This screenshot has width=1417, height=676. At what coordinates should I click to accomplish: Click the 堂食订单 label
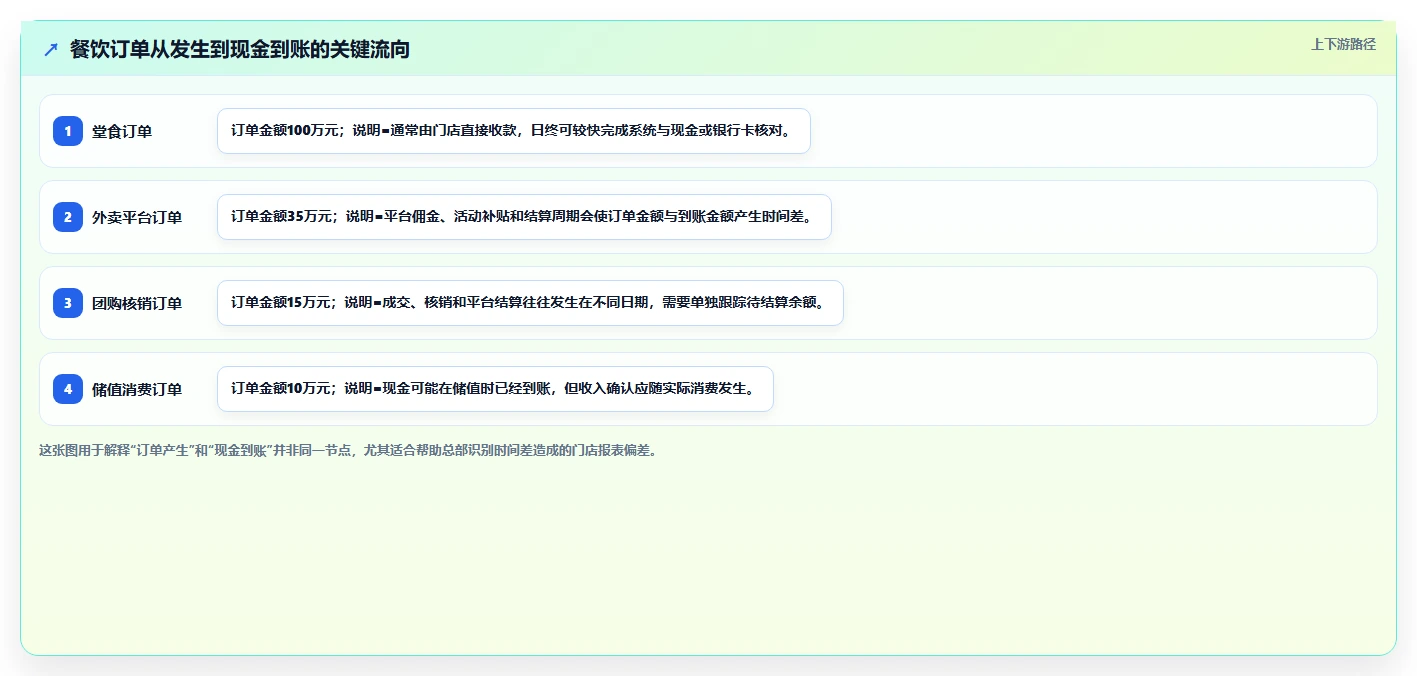pyautogui.click(x=122, y=131)
